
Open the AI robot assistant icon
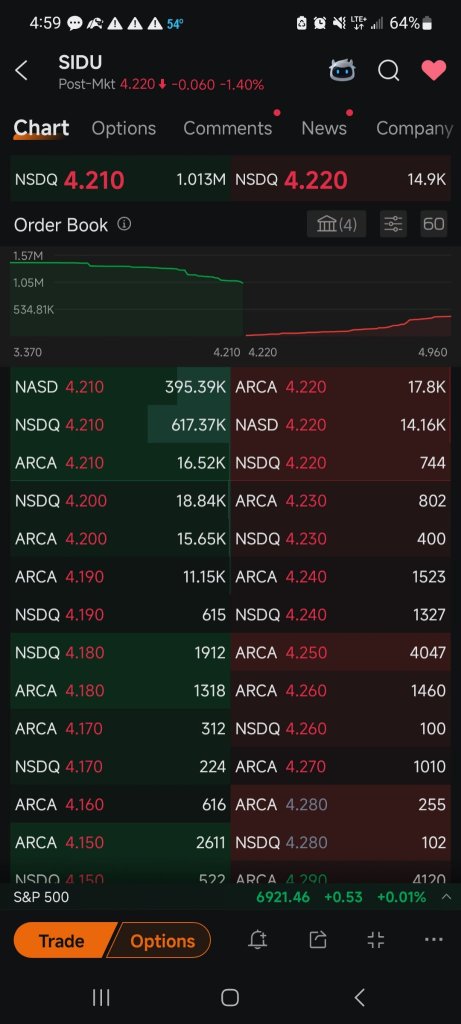(x=342, y=70)
